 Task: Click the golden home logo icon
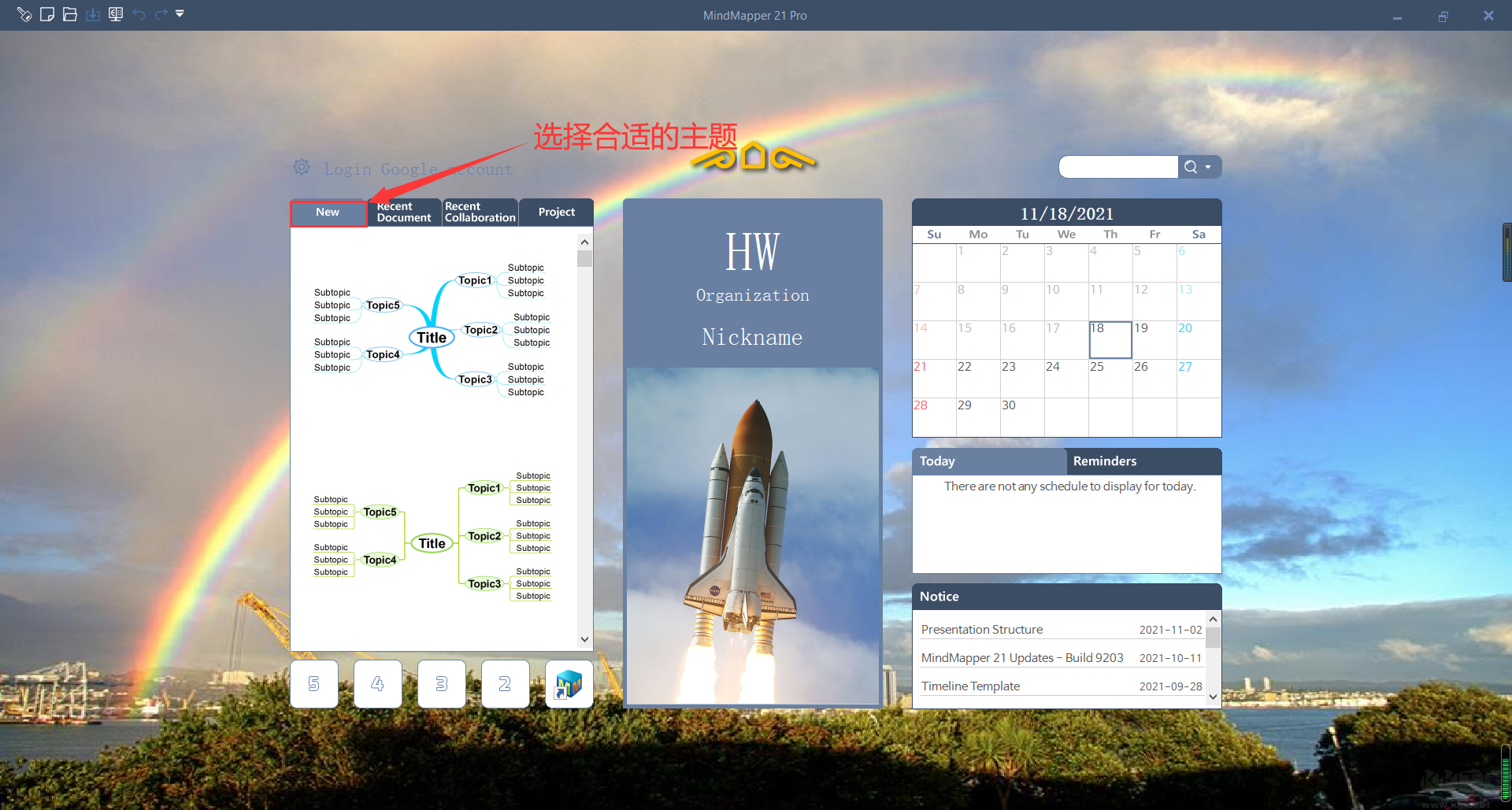click(x=754, y=157)
